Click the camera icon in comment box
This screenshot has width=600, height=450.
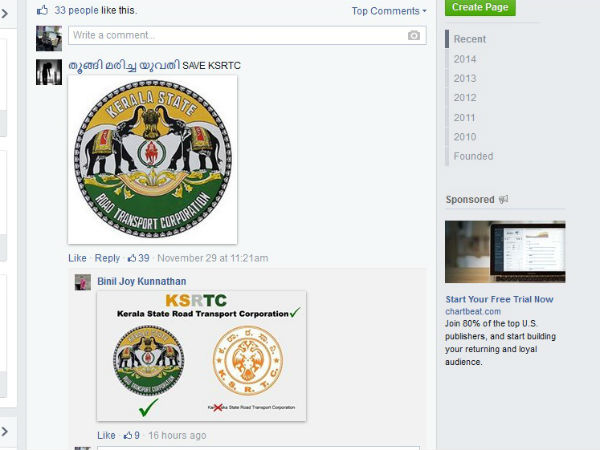414,36
